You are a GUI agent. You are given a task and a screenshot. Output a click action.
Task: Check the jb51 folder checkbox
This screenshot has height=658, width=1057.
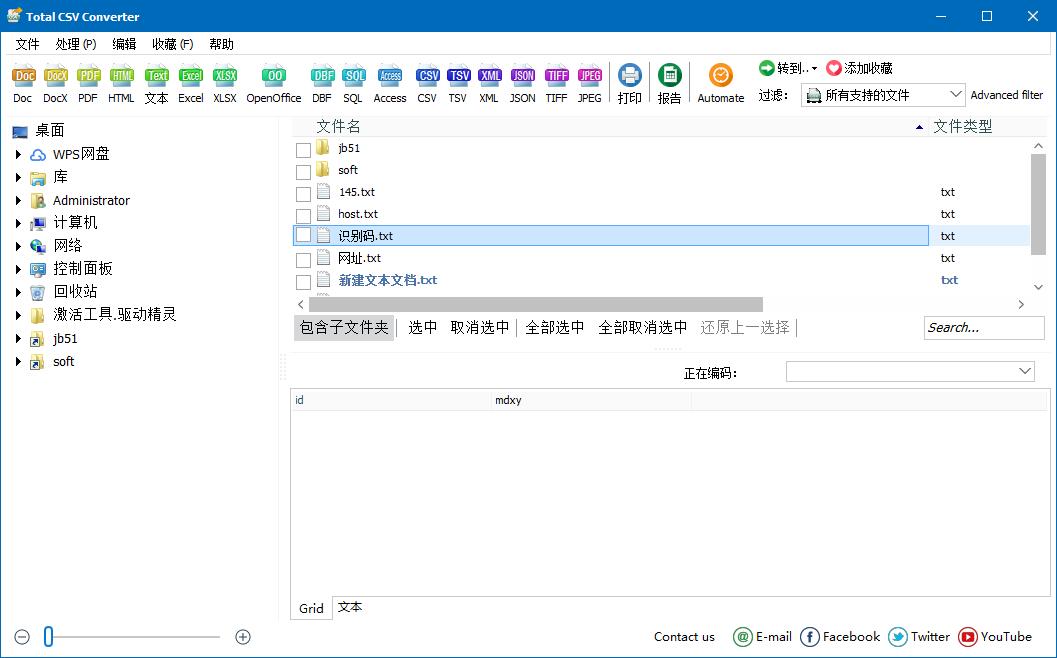[303, 150]
